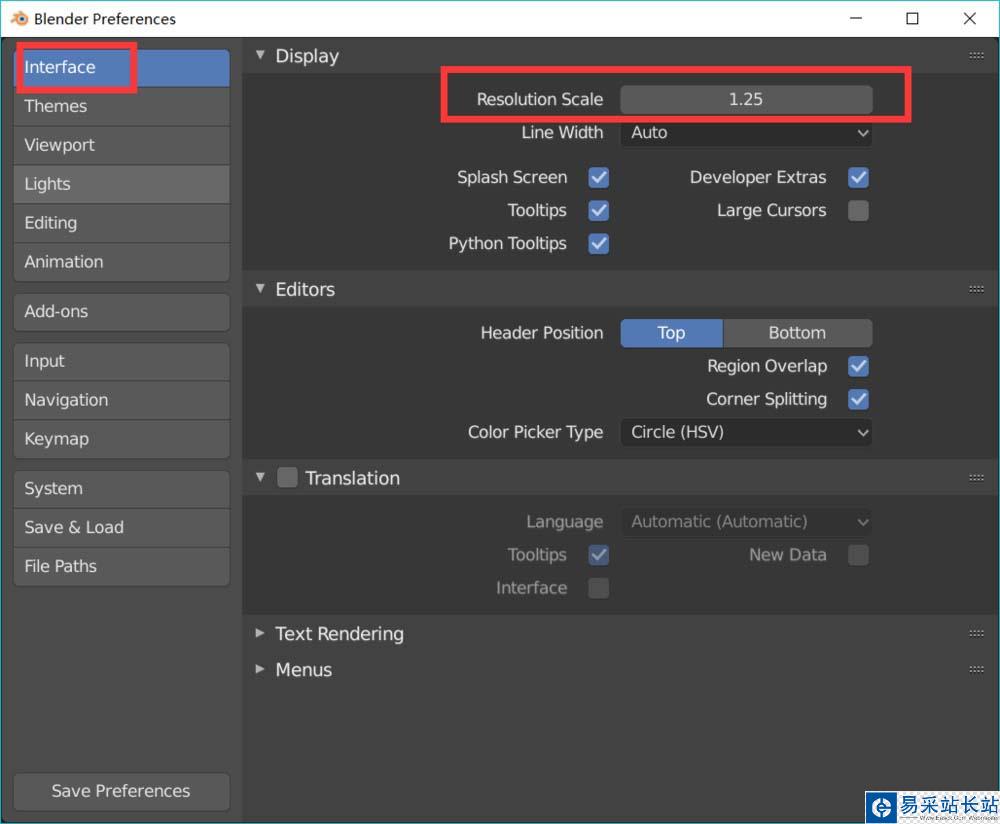Tick the New Data translation checkbox
This screenshot has width=1000, height=824.
858,555
